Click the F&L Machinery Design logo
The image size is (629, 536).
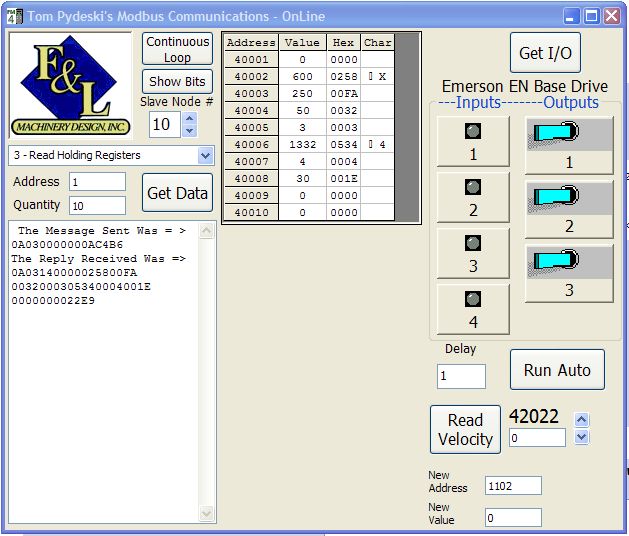(x=71, y=86)
